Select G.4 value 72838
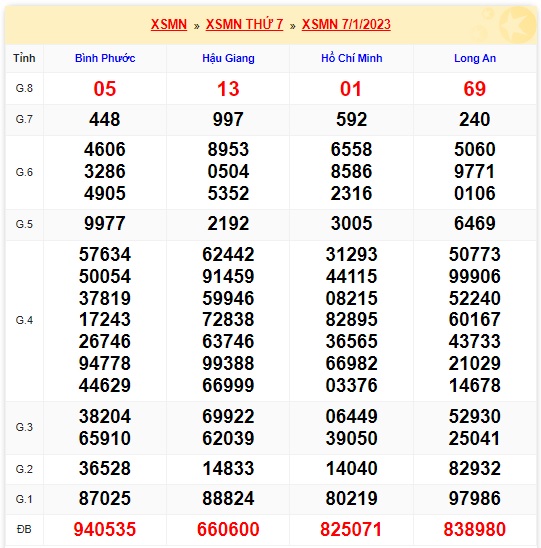The height and width of the screenshot is (548, 541). pyautogui.click(x=228, y=319)
